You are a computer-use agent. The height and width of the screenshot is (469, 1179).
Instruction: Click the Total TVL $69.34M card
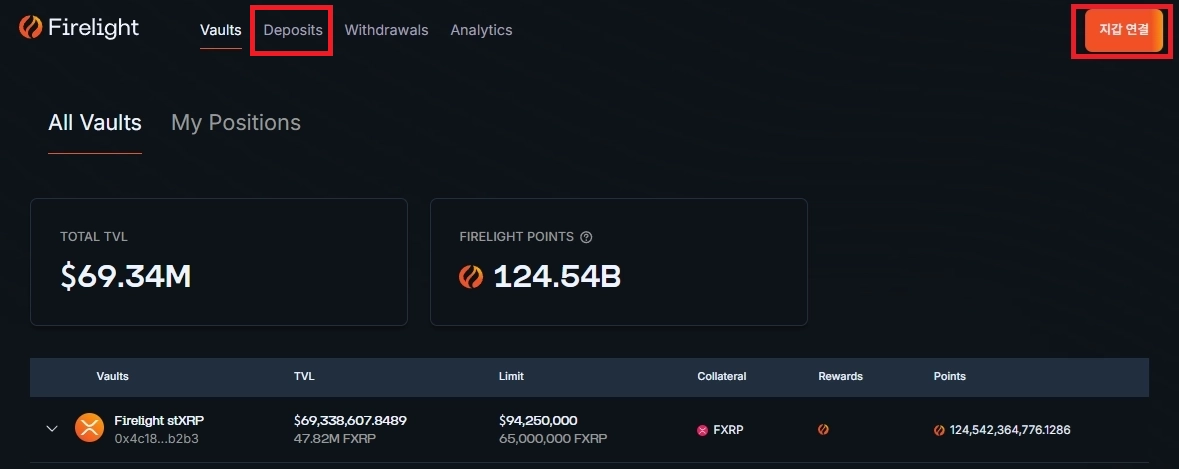point(218,261)
